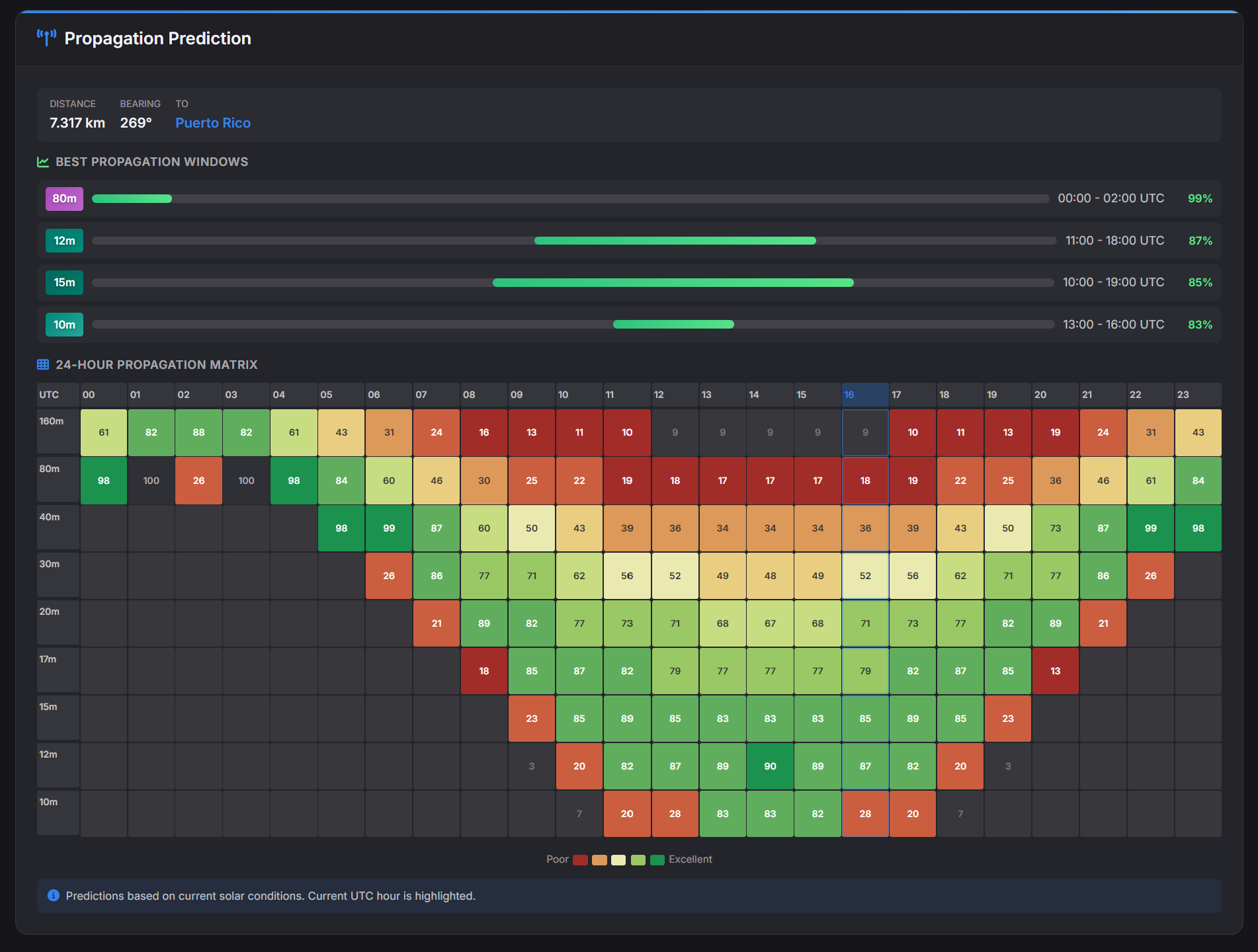
Task: Select the 23 UTC column header
Action: point(1197,395)
